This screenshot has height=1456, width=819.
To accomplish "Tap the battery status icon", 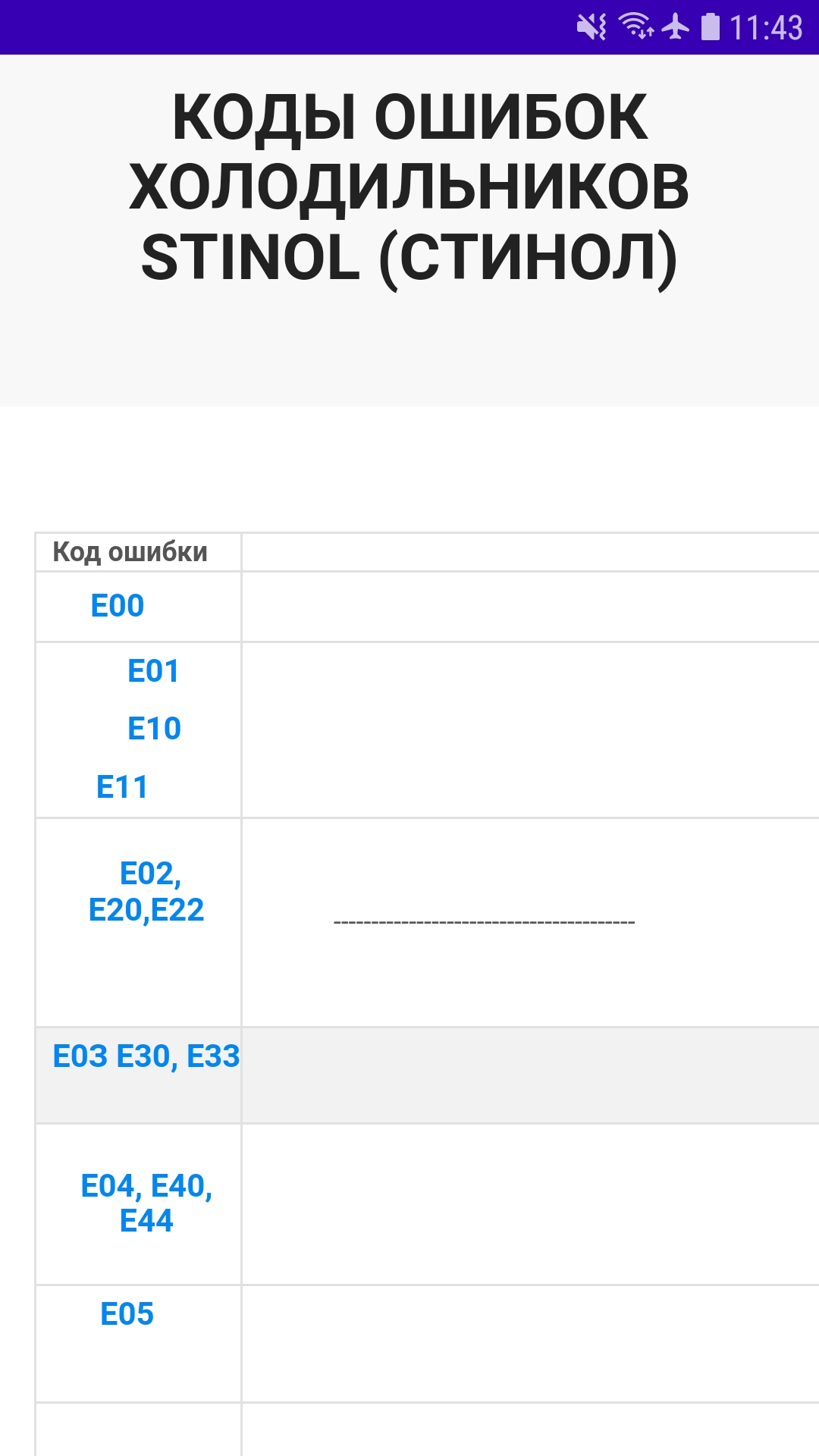I will coord(711,27).
